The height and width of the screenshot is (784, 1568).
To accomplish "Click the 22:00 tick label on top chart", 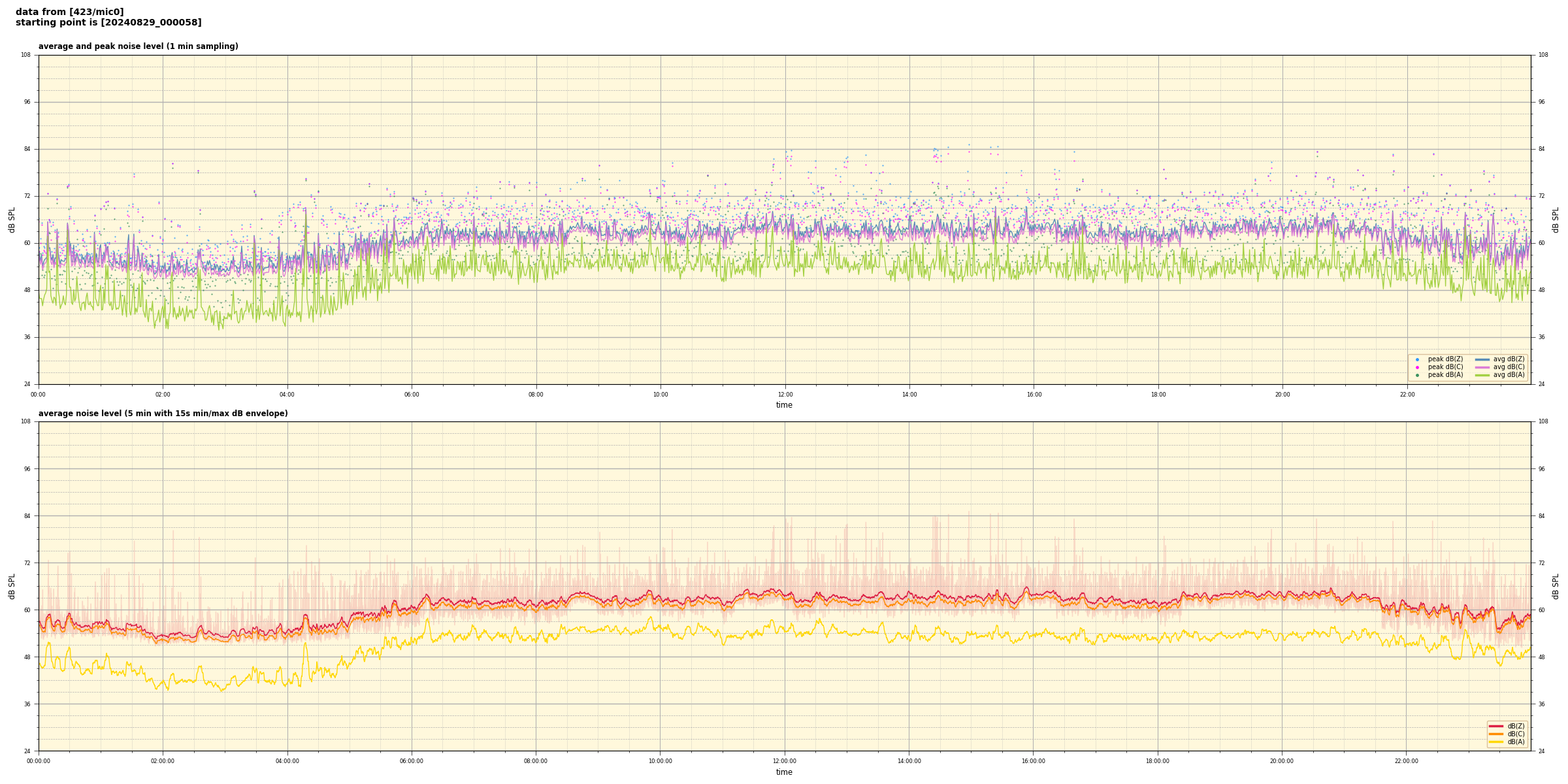I will pyautogui.click(x=1407, y=395).
